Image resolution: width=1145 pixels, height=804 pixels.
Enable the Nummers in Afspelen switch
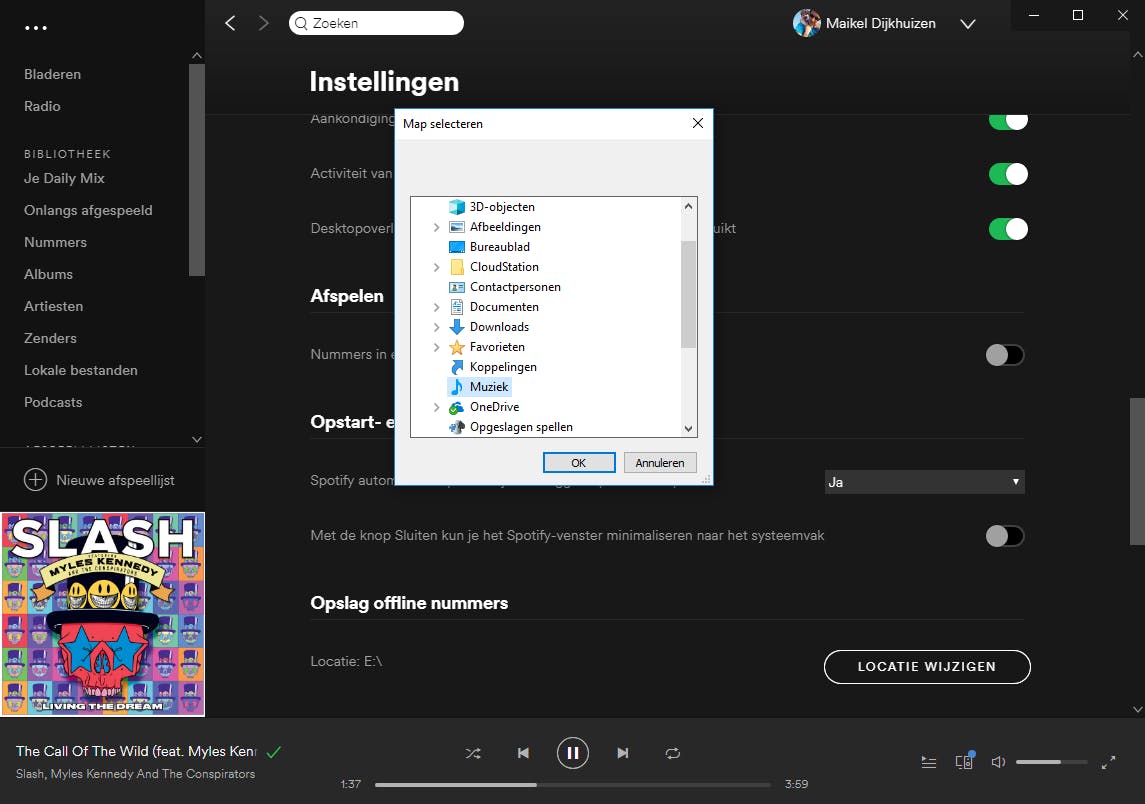(1005, 355)
